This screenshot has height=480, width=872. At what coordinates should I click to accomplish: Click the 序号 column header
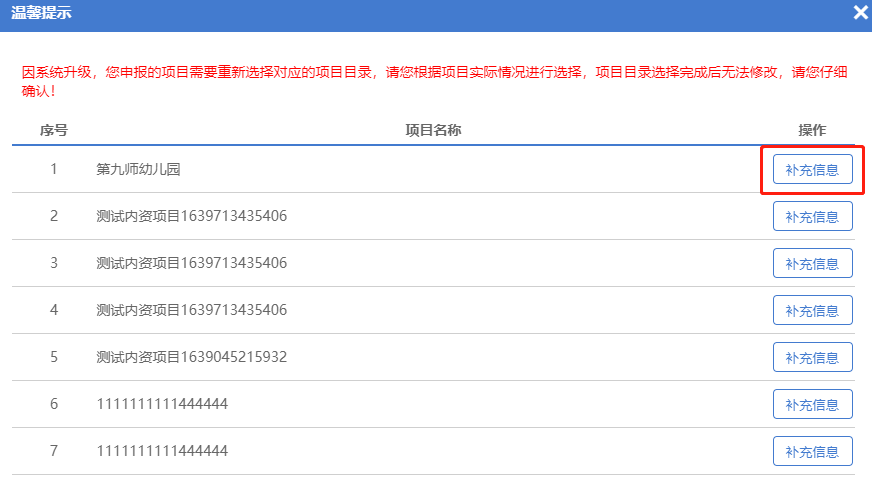54,131
